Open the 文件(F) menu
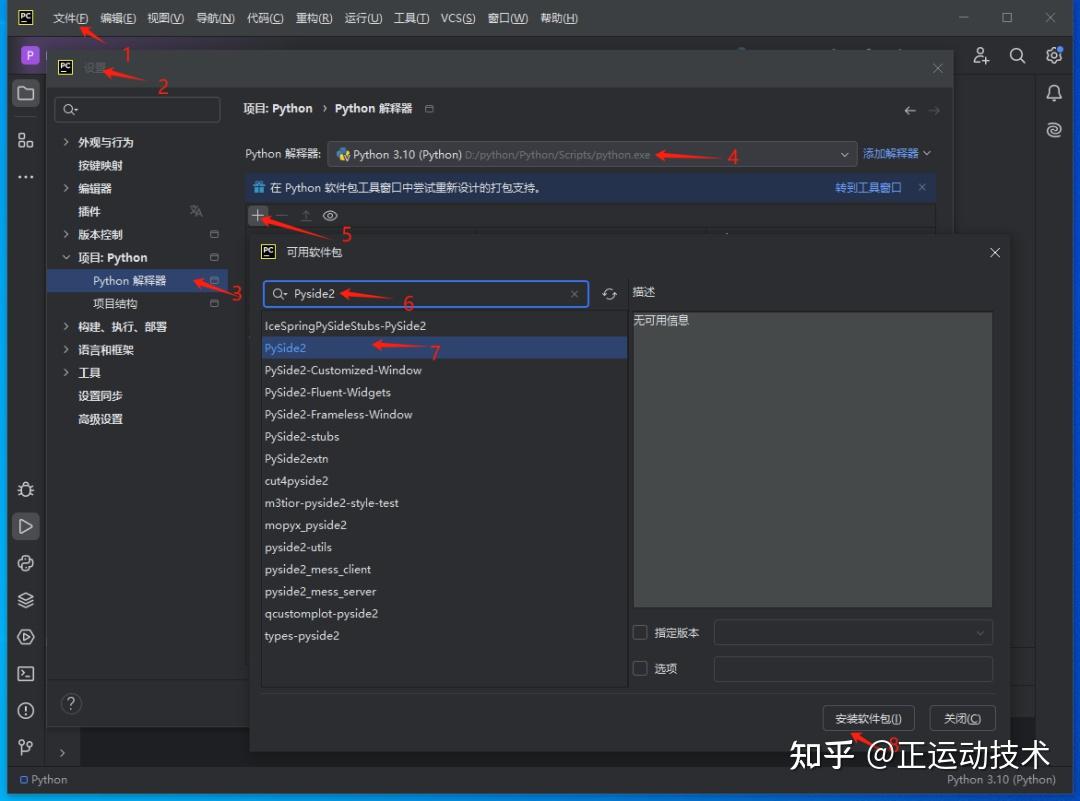This screenshot has width=1080, height=801. 70,18
